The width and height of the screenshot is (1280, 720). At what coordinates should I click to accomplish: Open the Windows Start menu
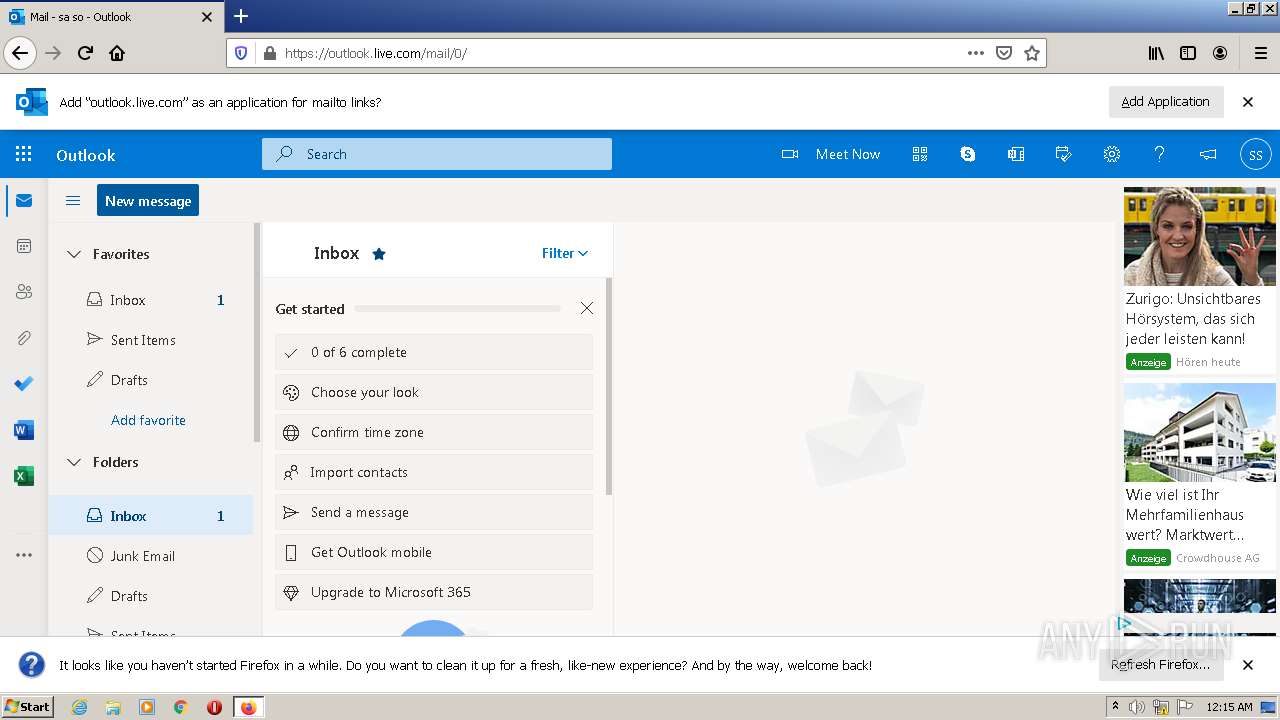coord(27,706)
